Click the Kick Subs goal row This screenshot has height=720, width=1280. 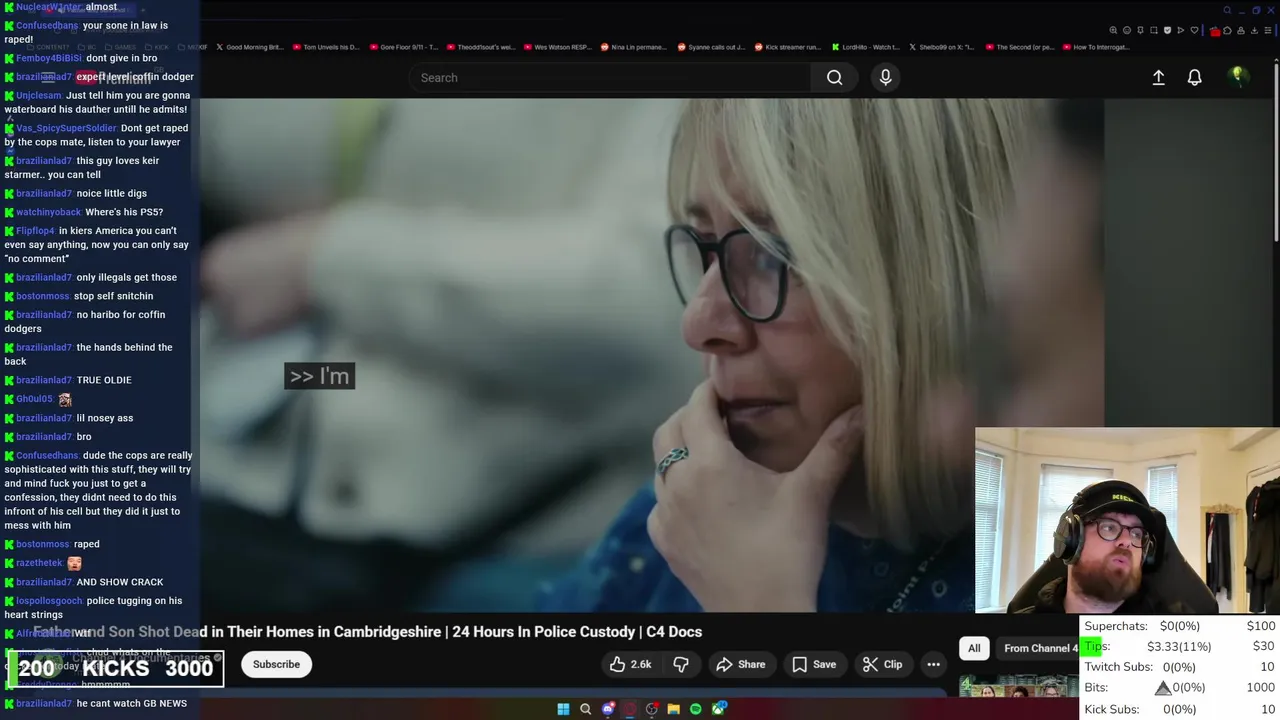1180,709
